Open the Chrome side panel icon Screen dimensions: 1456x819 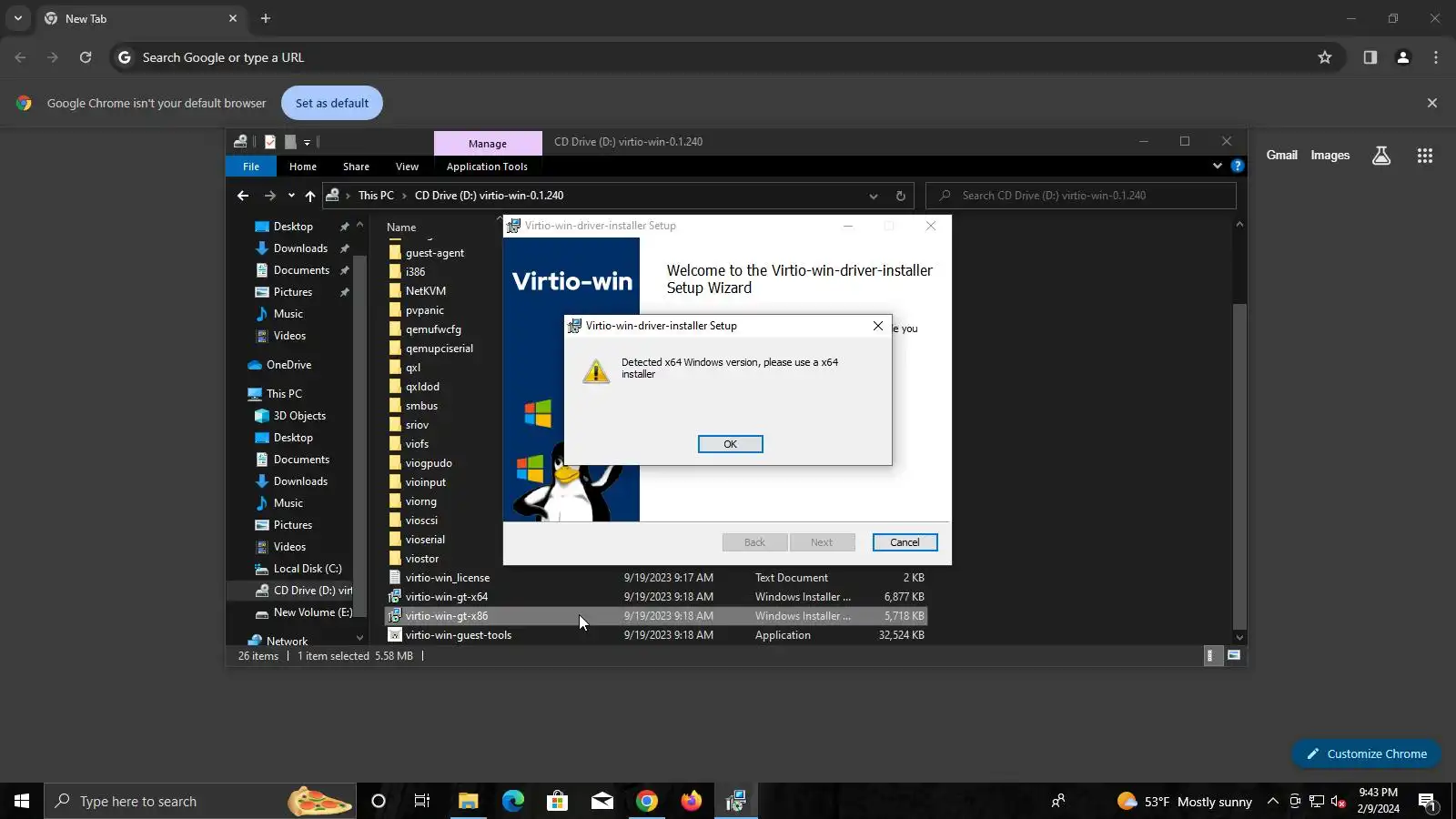[x=1370, y=57]
